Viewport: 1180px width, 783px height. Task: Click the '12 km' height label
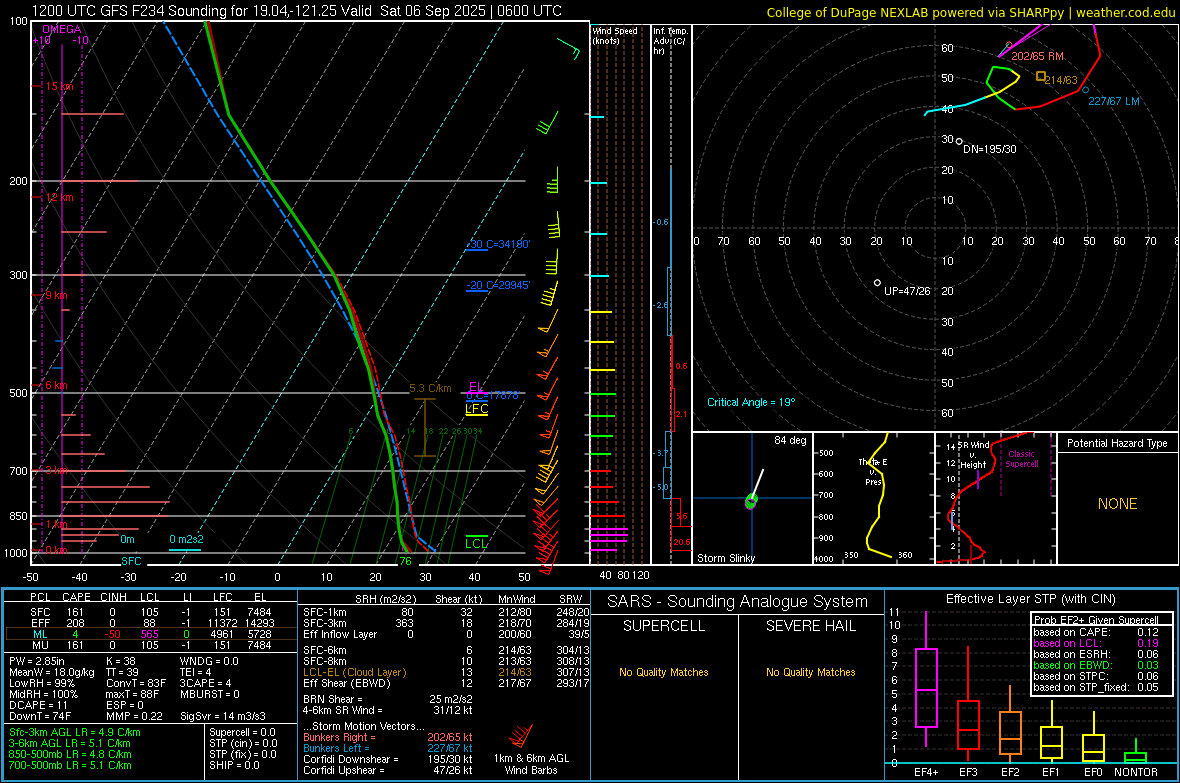(x=59, y=197)
